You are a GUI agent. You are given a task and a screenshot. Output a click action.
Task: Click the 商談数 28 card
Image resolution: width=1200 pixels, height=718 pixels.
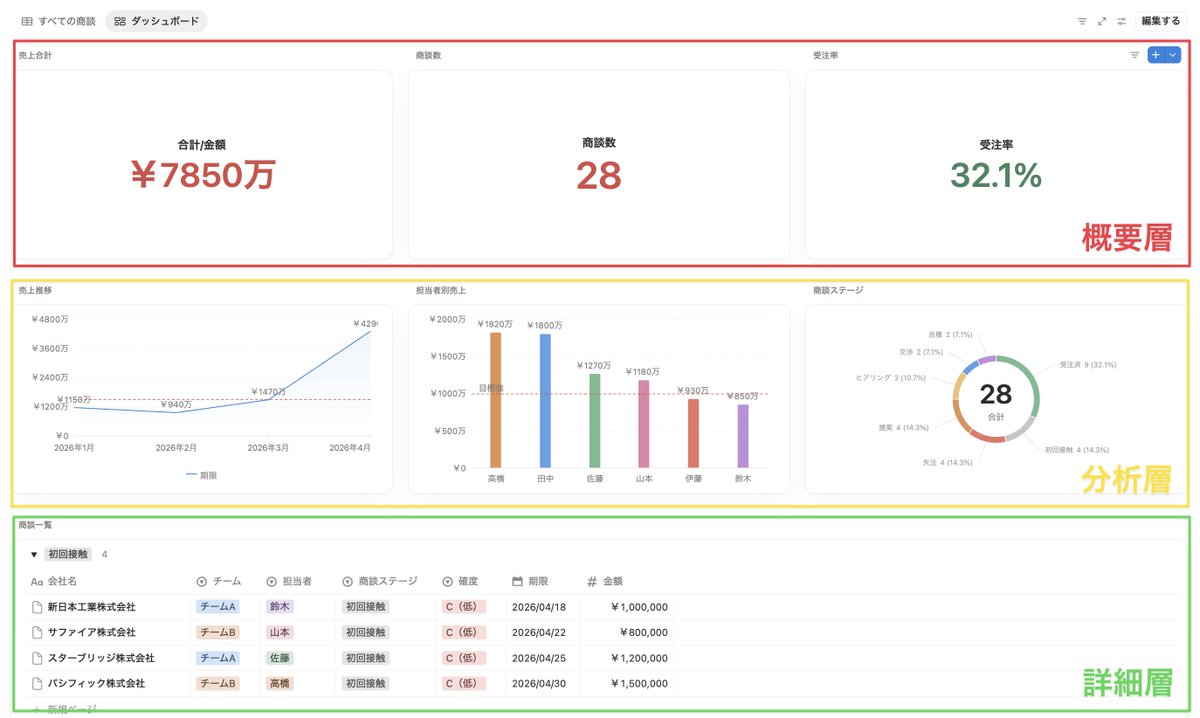[x=598, y=165]
